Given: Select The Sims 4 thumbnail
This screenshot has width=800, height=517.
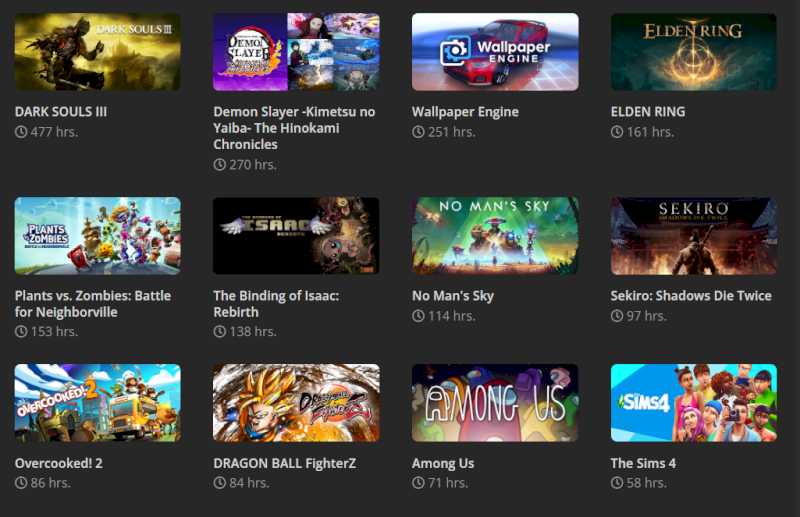Looking at the screenshot, I should click(694, 403).
